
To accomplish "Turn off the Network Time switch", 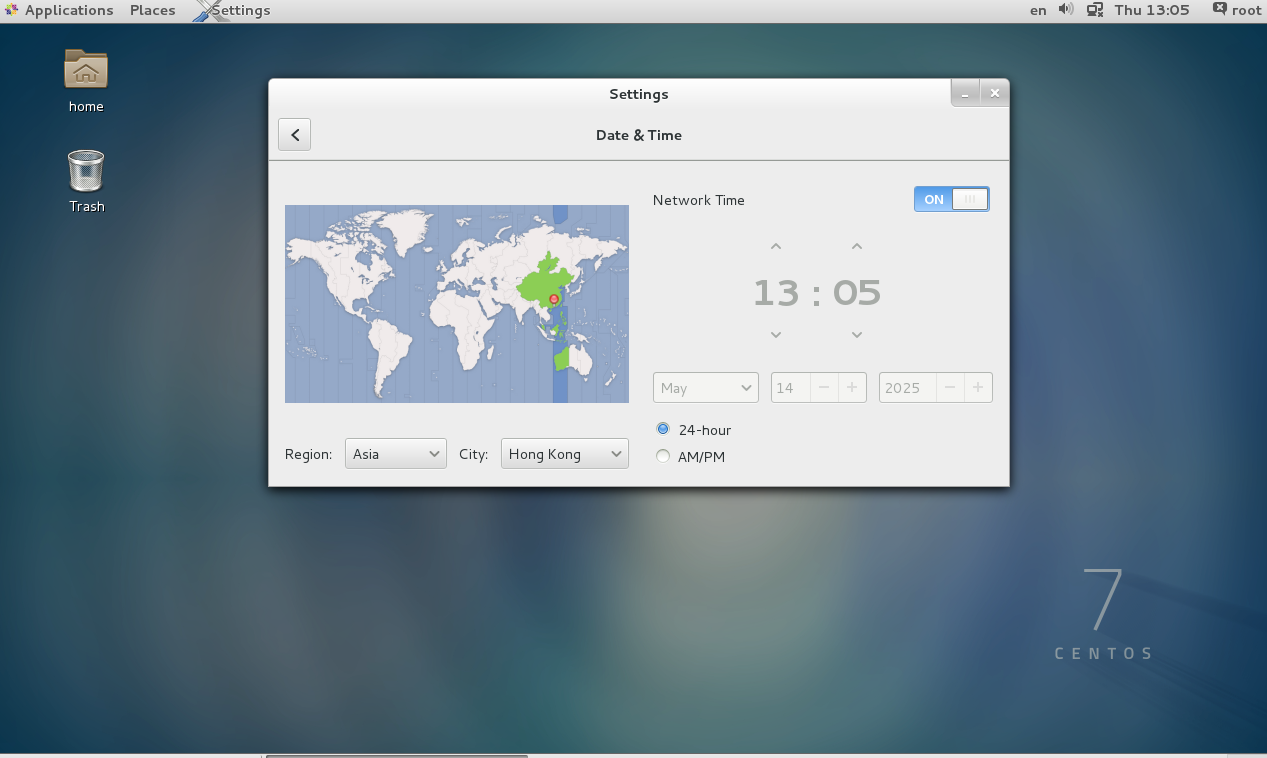I will 950,199.
